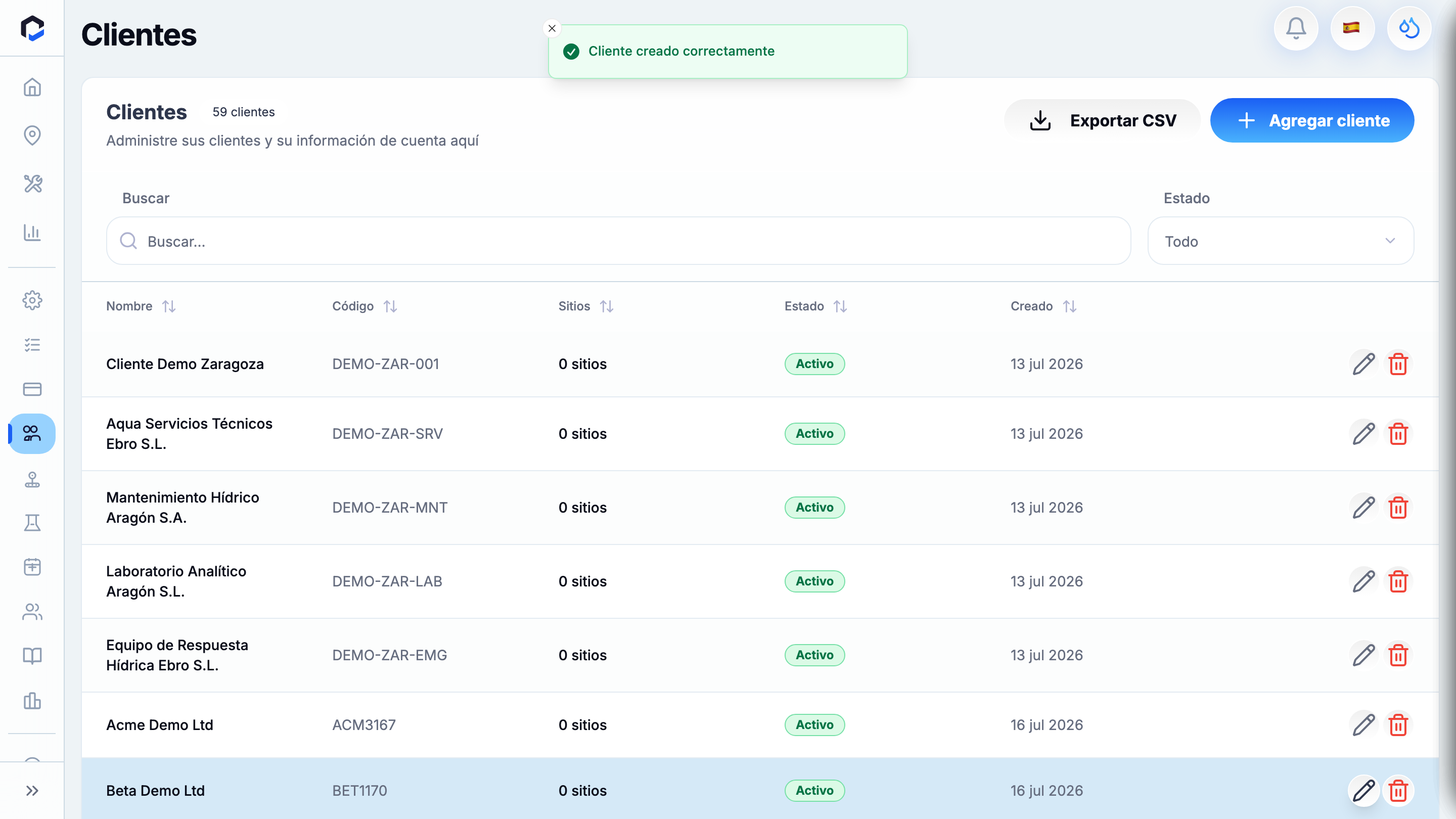Viewport: 1456px width, 819px height.
Task: Focus the Buscar search field
Action: [618, 241]
